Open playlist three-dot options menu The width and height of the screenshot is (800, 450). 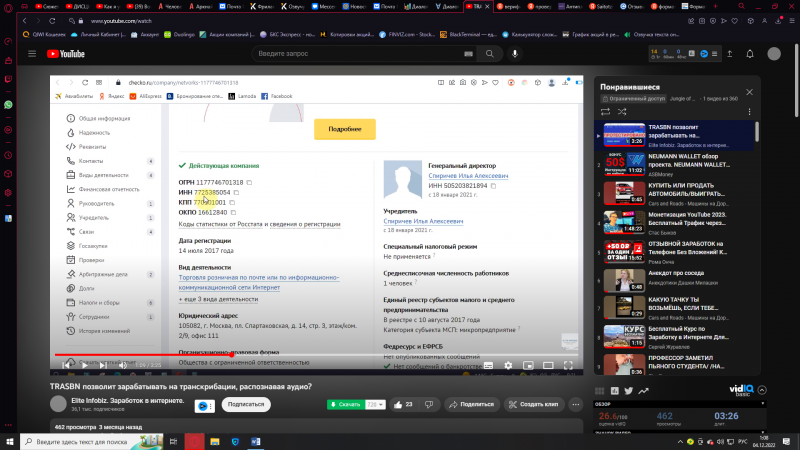pos(749,112)
